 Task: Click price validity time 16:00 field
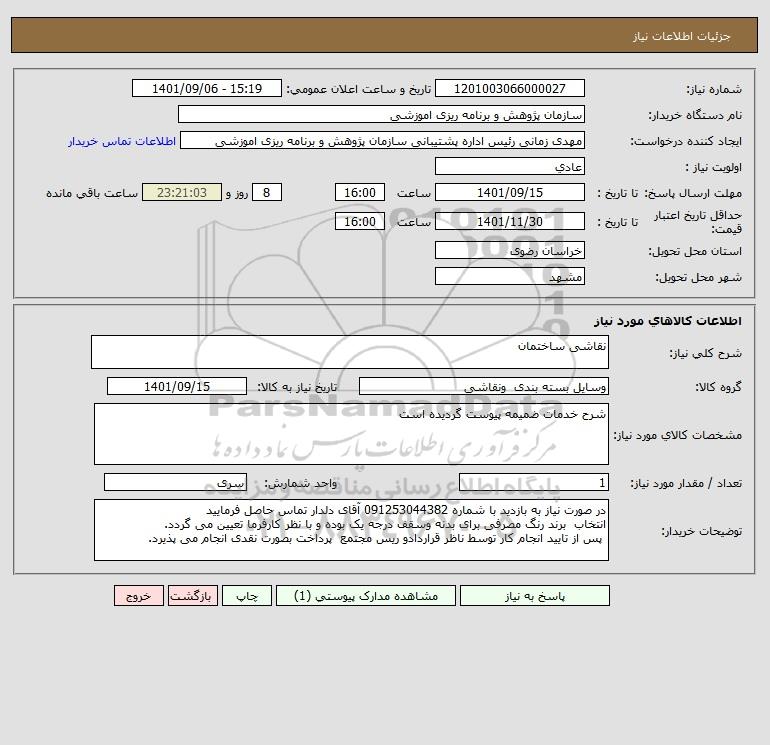pos(359,221)
